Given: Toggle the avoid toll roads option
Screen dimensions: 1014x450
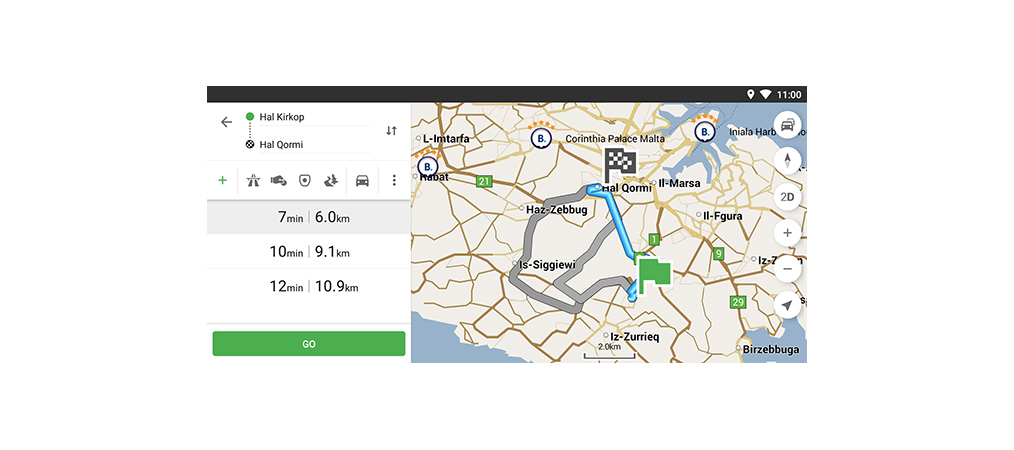Looking at the screenshot, I should tap(278, 180).
